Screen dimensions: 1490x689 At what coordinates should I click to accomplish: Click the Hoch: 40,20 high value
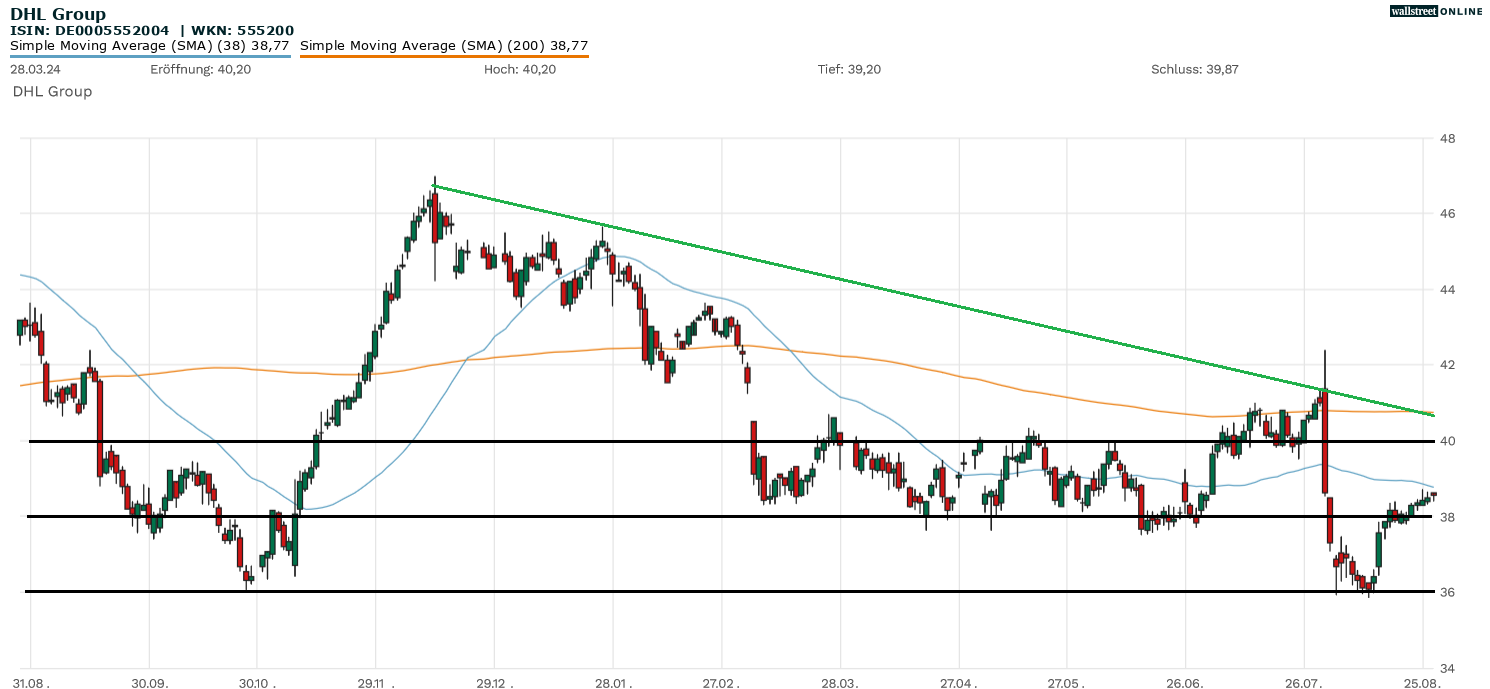[520, 69]
